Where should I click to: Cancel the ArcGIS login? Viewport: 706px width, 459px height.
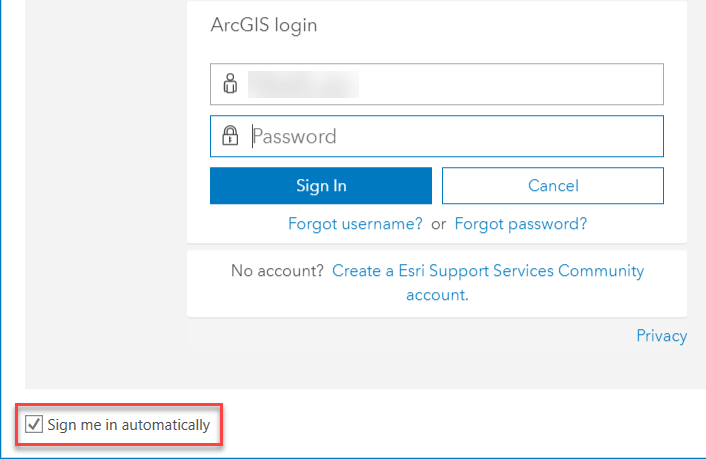tap(553, 186)
